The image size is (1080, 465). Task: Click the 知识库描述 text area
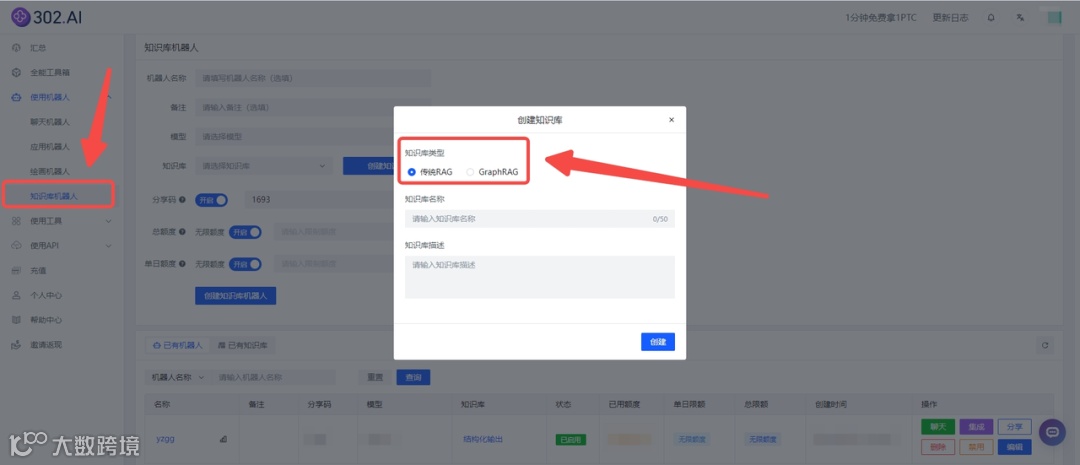coord(539,277)
